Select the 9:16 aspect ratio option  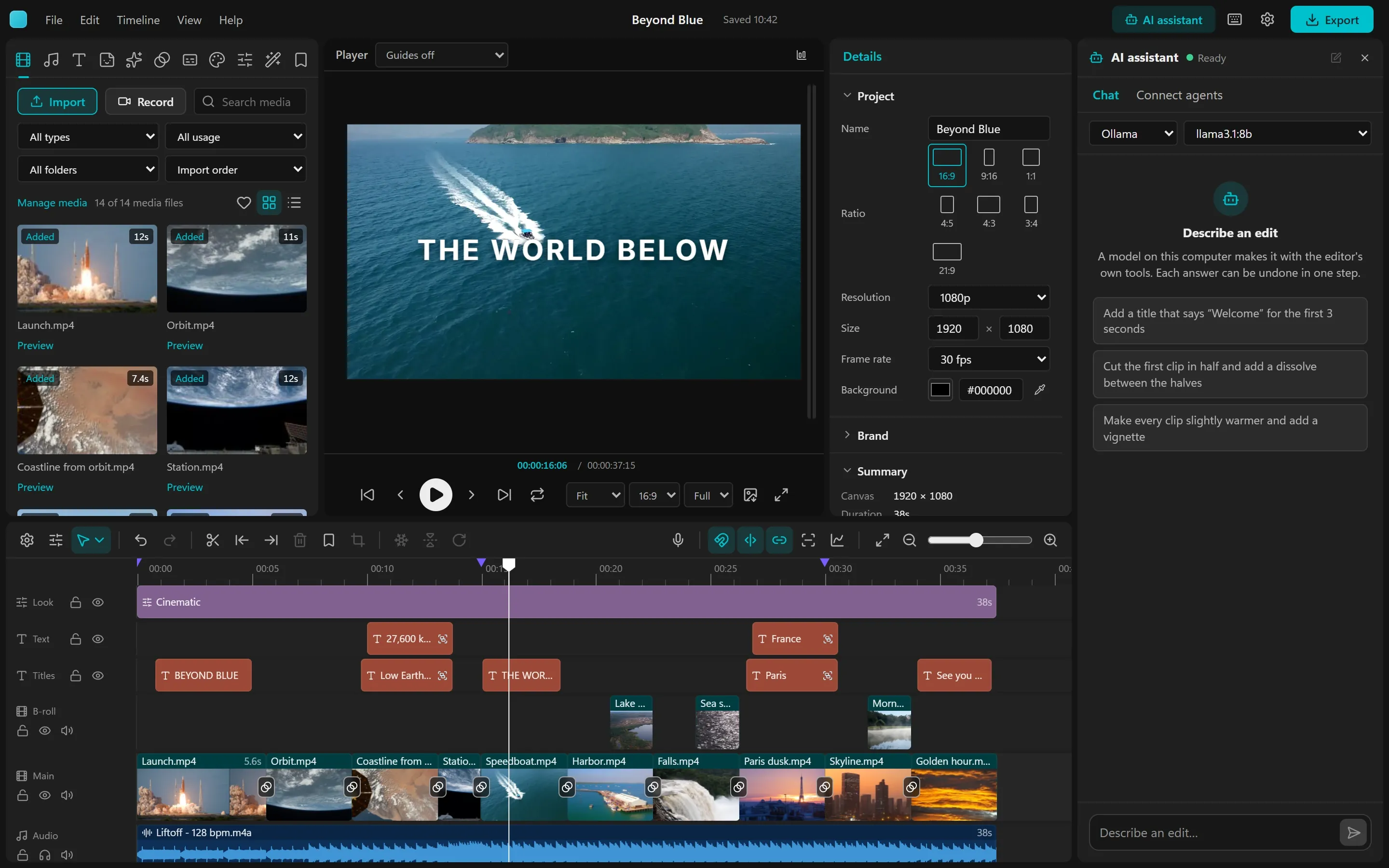click(x=989, y=165)
